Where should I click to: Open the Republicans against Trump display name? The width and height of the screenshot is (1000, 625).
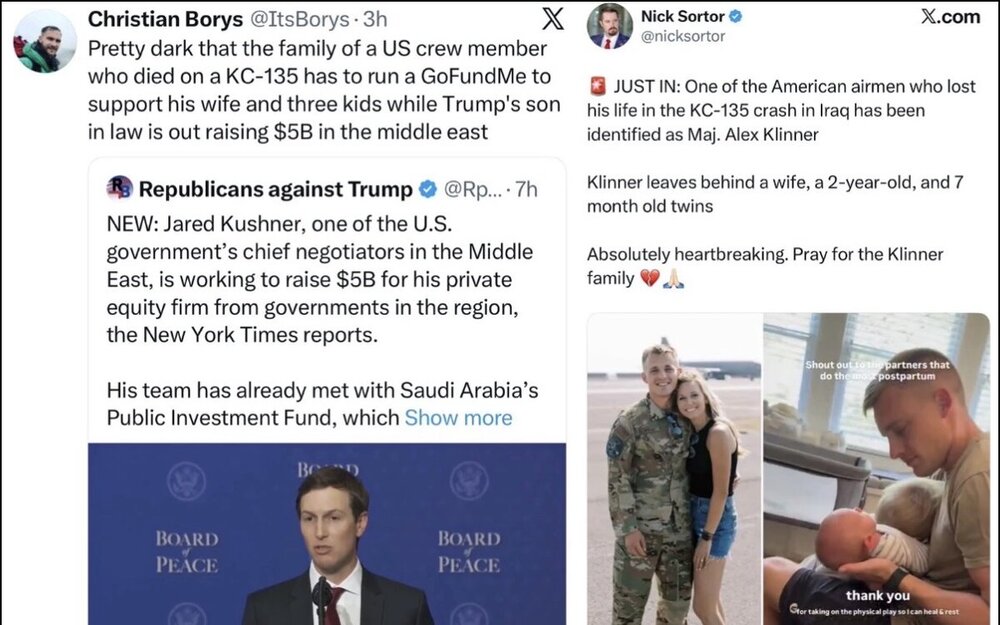[275, 189]
